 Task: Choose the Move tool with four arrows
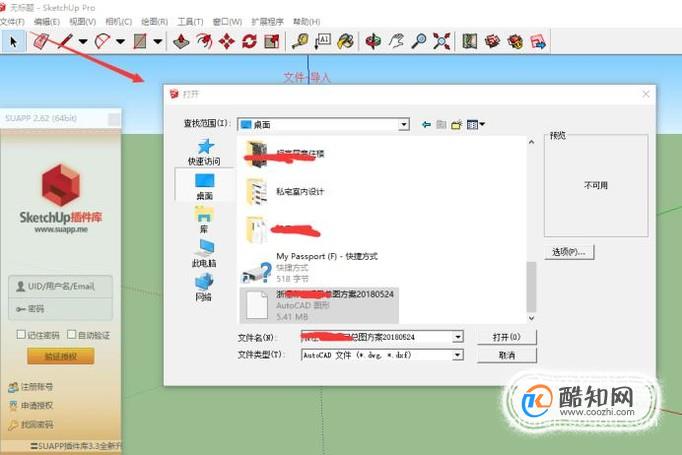227,42
